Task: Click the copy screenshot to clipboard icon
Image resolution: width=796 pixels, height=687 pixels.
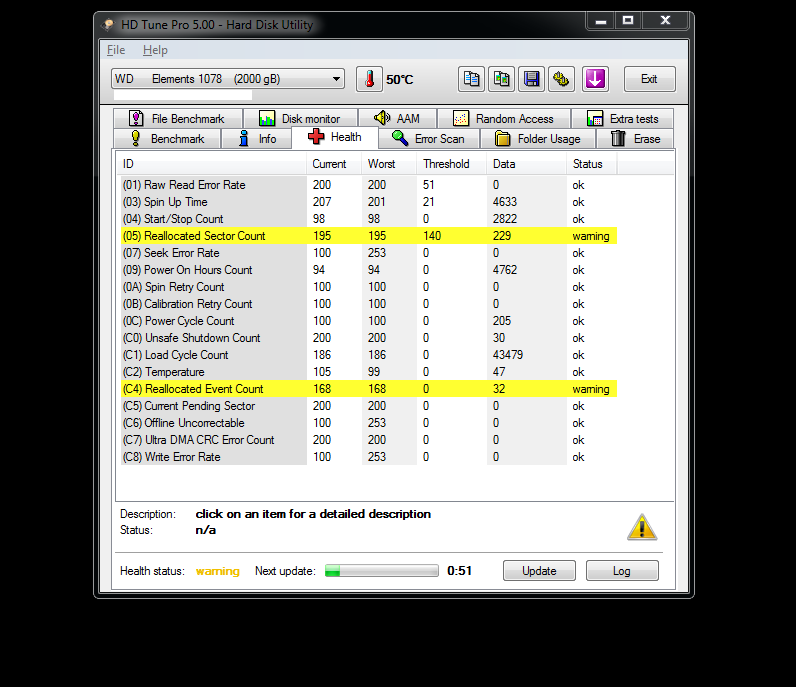Action: click(x=502, y=79)
